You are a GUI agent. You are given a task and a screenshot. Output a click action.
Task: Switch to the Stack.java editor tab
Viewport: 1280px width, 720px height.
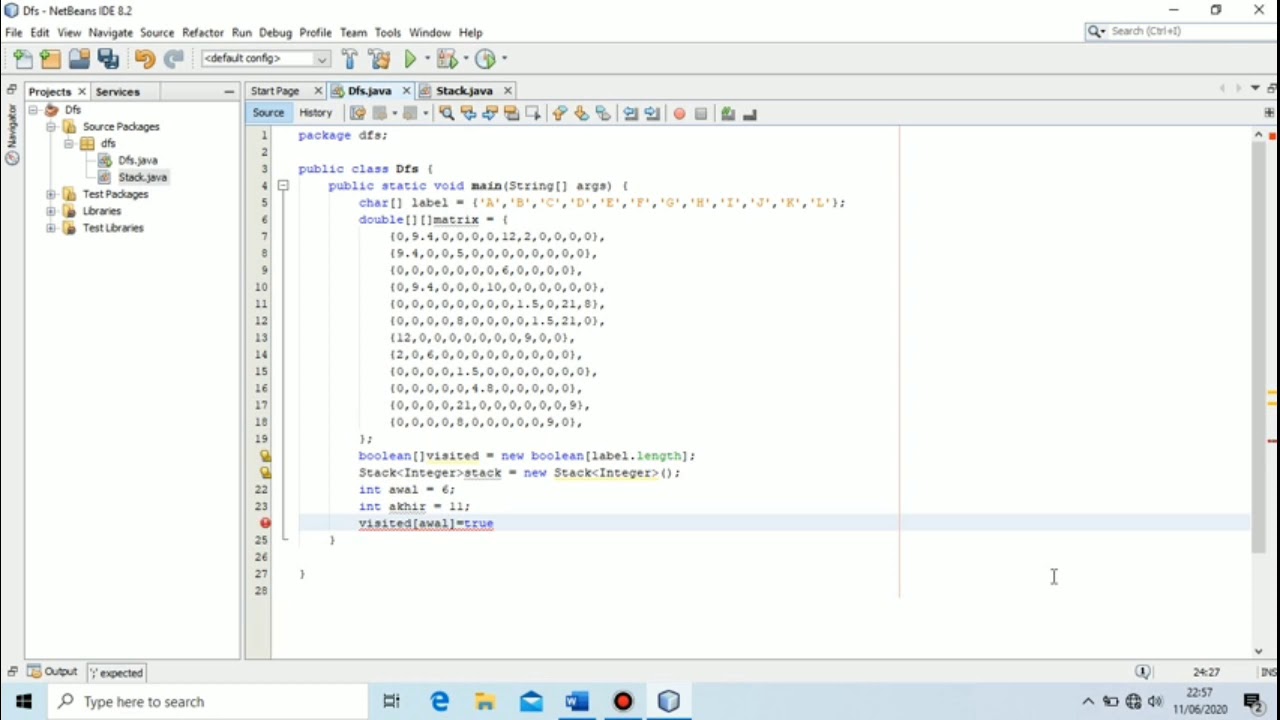(464, 91)
